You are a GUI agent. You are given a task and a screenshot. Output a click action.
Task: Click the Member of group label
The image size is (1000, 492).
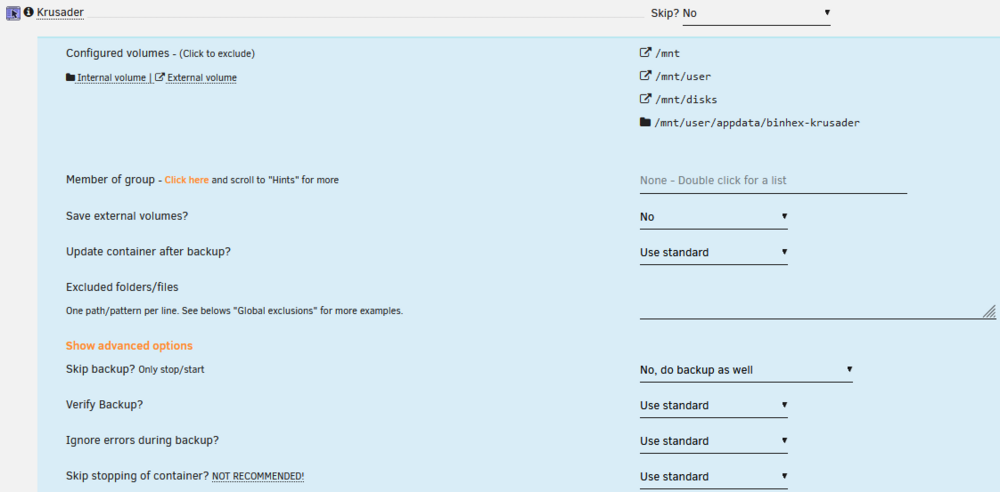point(110,180)
